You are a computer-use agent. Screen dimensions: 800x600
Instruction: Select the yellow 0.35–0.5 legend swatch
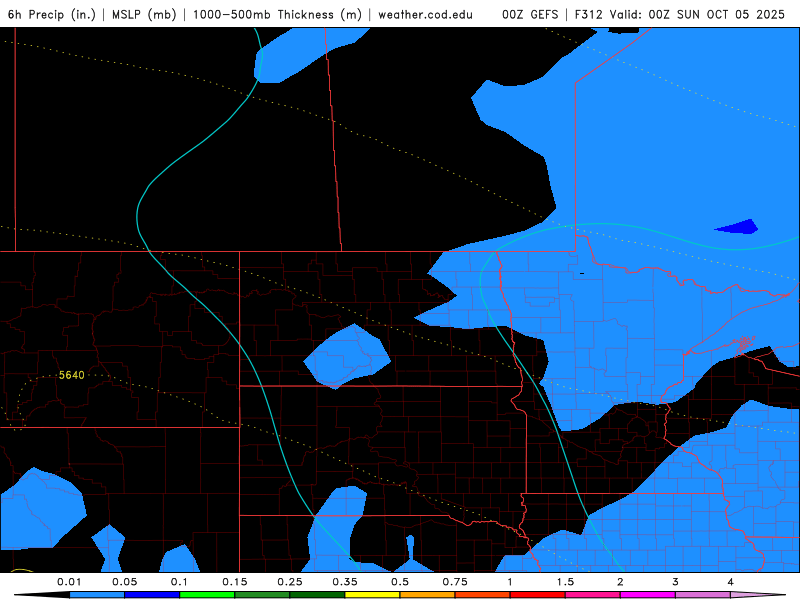[x=372, y=595]
